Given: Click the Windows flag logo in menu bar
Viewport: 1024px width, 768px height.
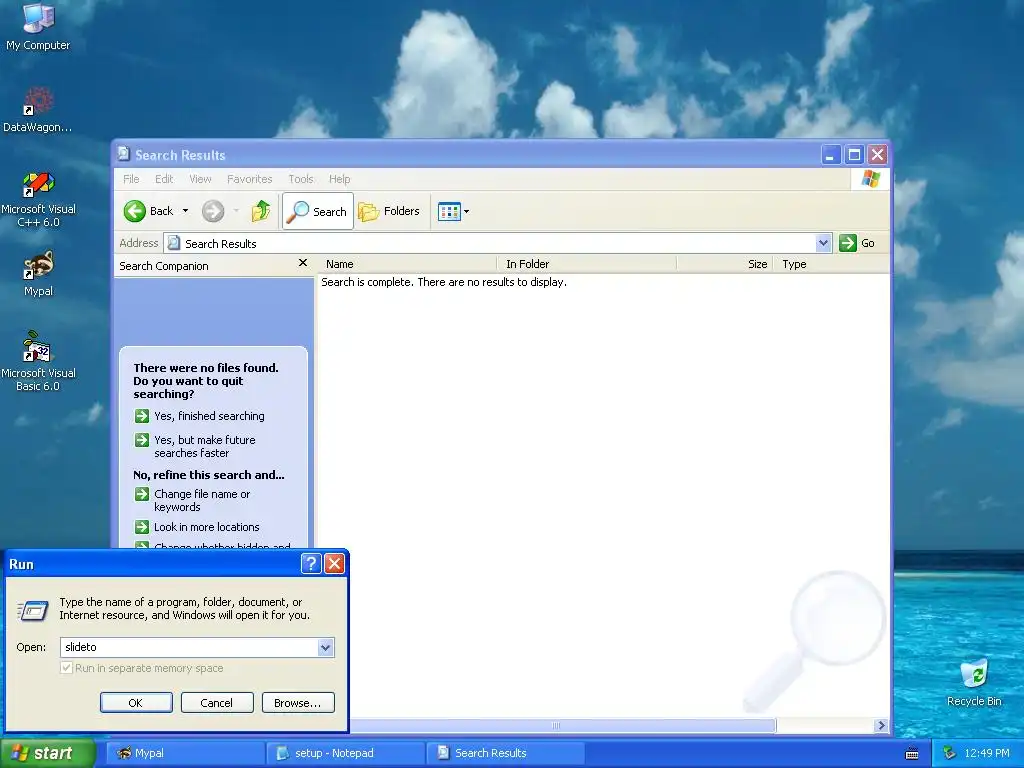Looking at the screenshot, I should (870, 178).
